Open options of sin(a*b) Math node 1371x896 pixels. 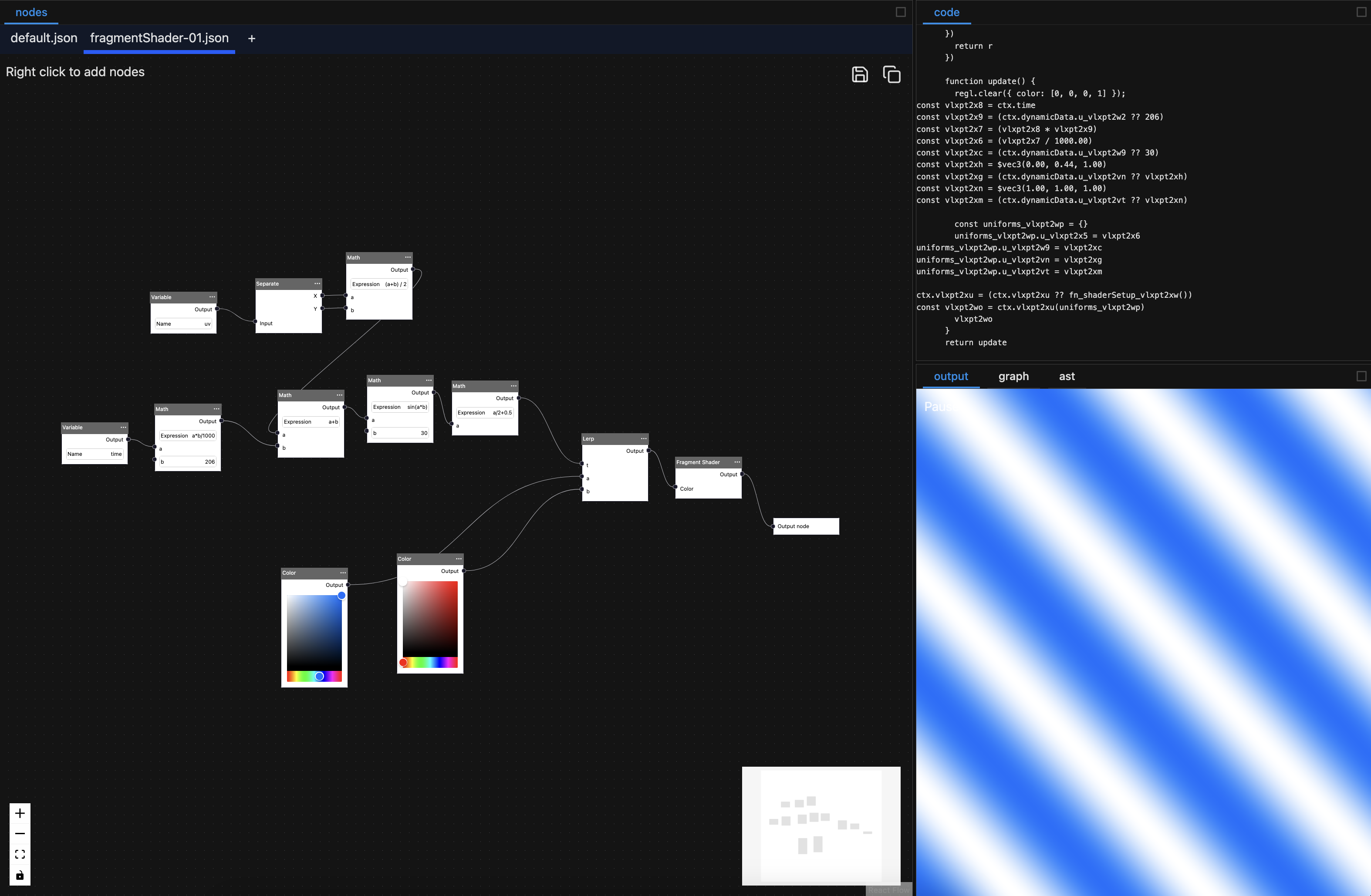429,380
